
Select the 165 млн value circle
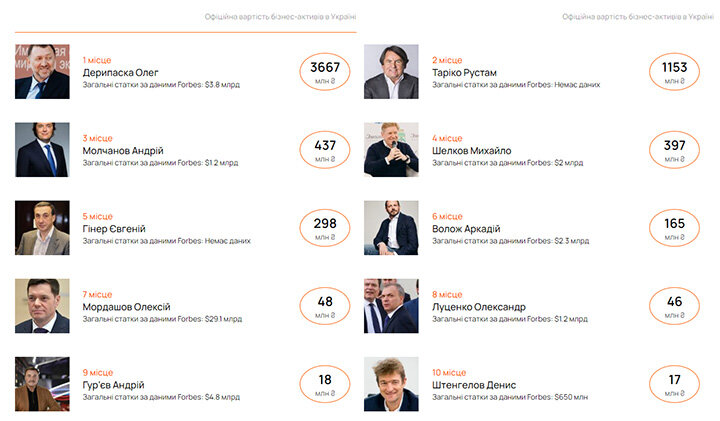(x=674, y=228)
